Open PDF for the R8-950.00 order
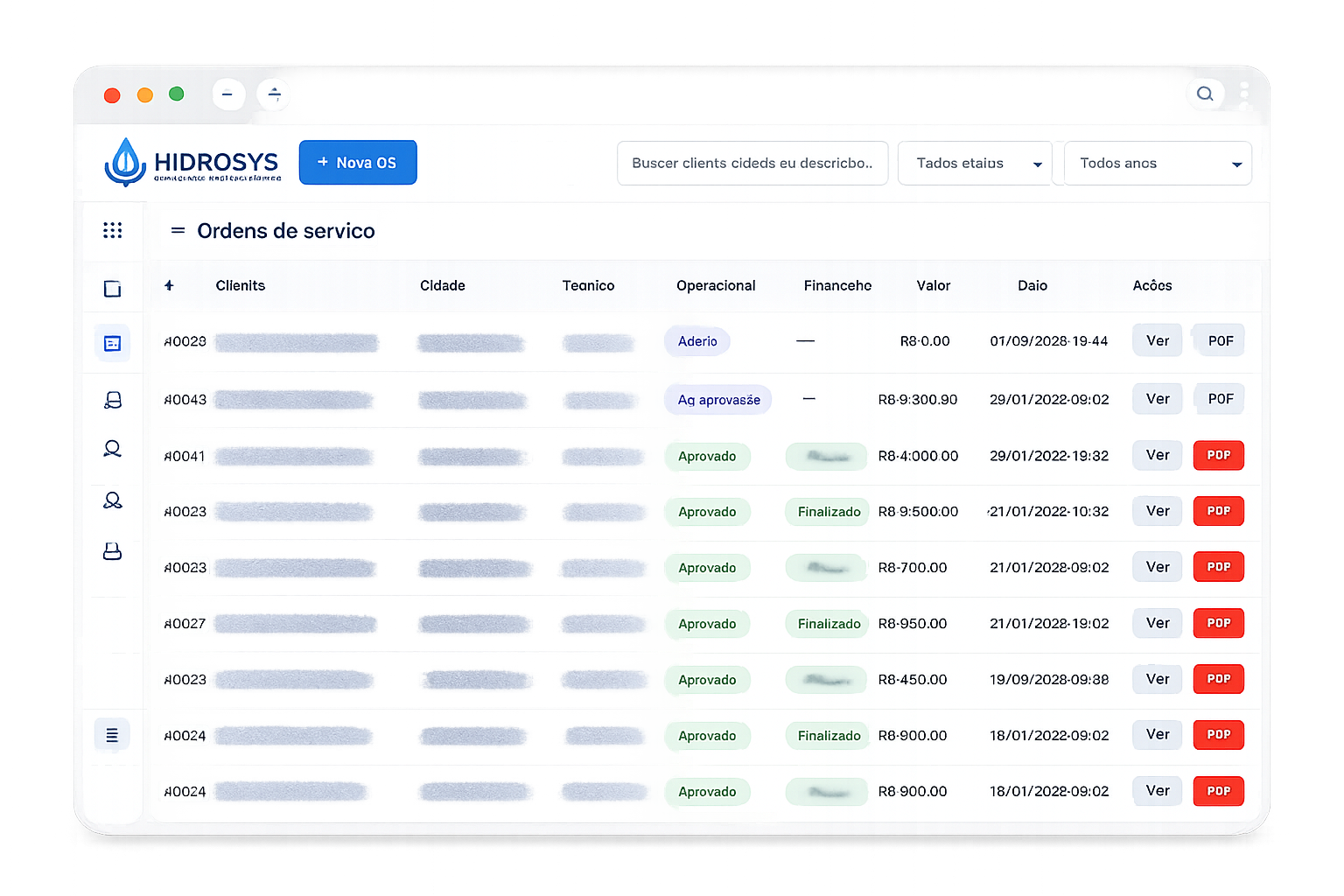The width and height of the screenshot is (1344, 896). [x=1218, y=623]
